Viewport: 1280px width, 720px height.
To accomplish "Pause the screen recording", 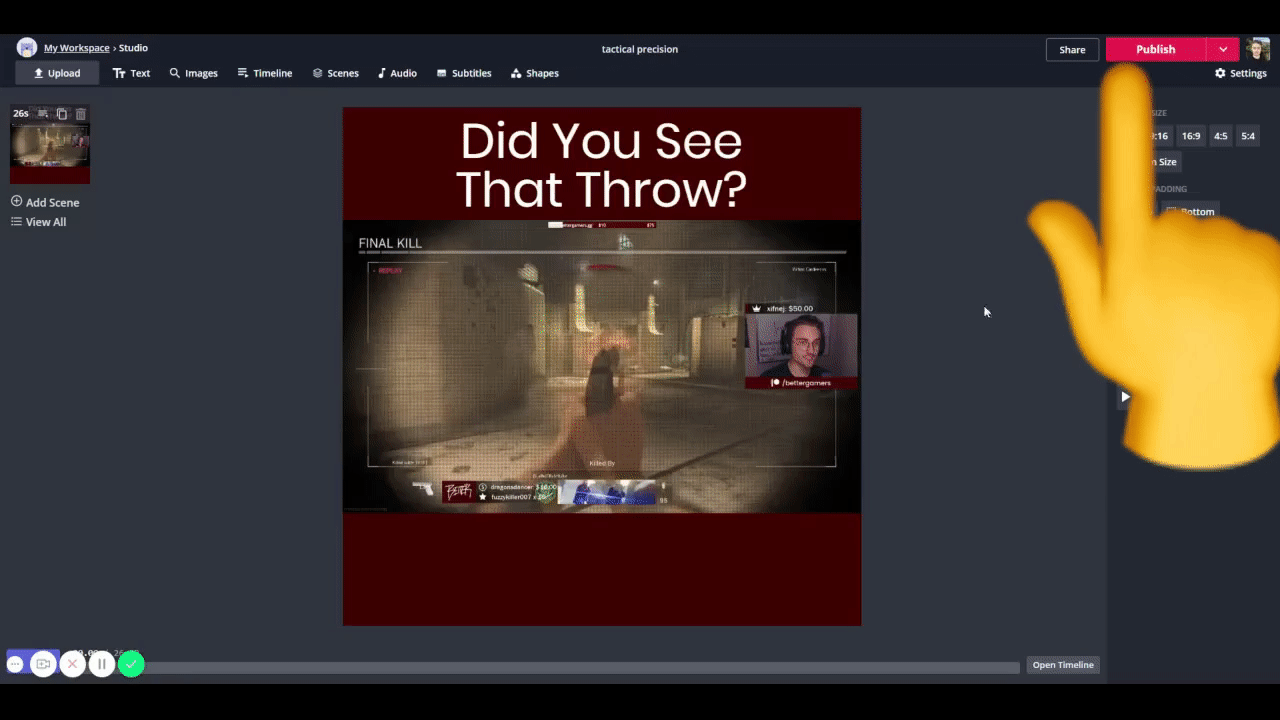I will 102,664.
